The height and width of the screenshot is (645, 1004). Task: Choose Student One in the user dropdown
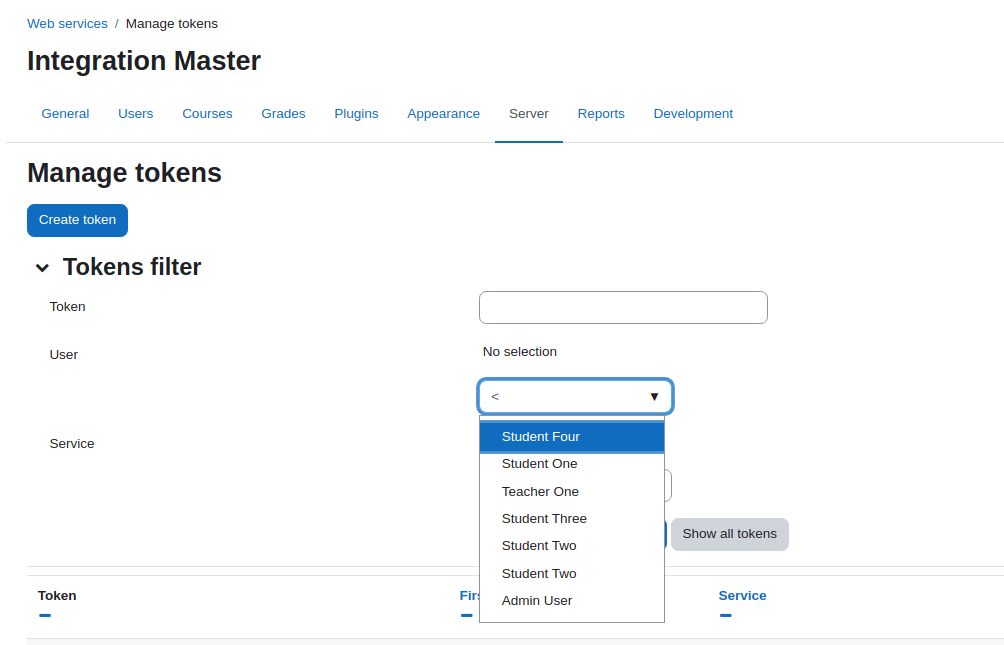pos(572,464)
